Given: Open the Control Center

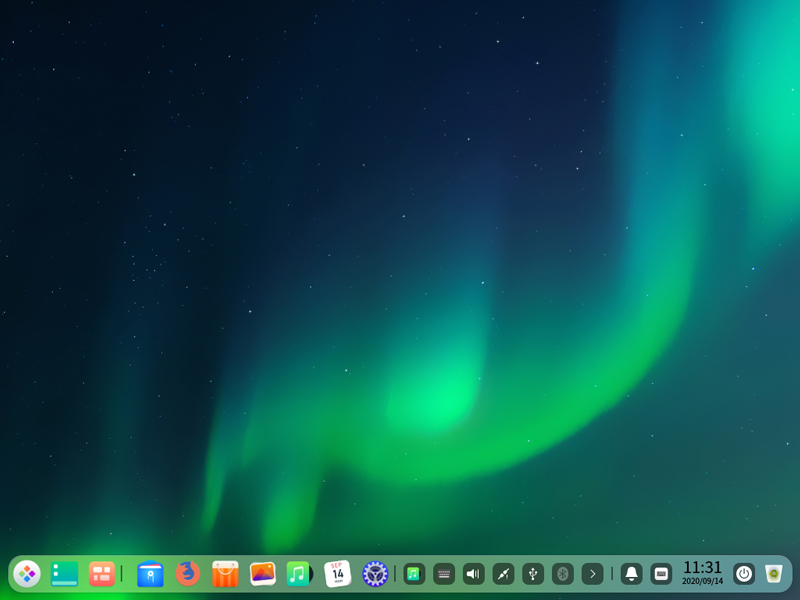Looking at the screenshot, I should 373,574.
